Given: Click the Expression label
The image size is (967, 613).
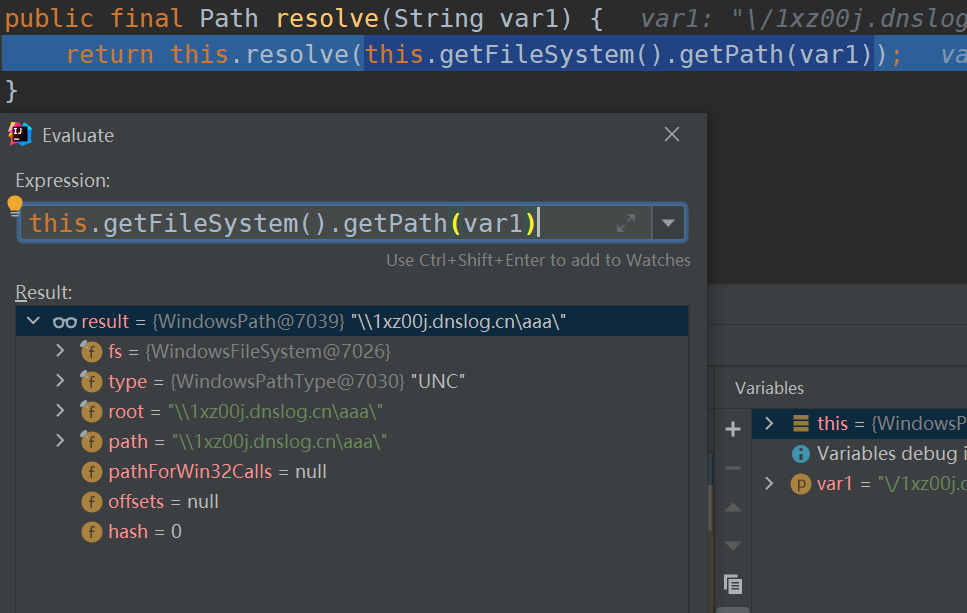Looking at the screenshot, I should click(62, 181).
